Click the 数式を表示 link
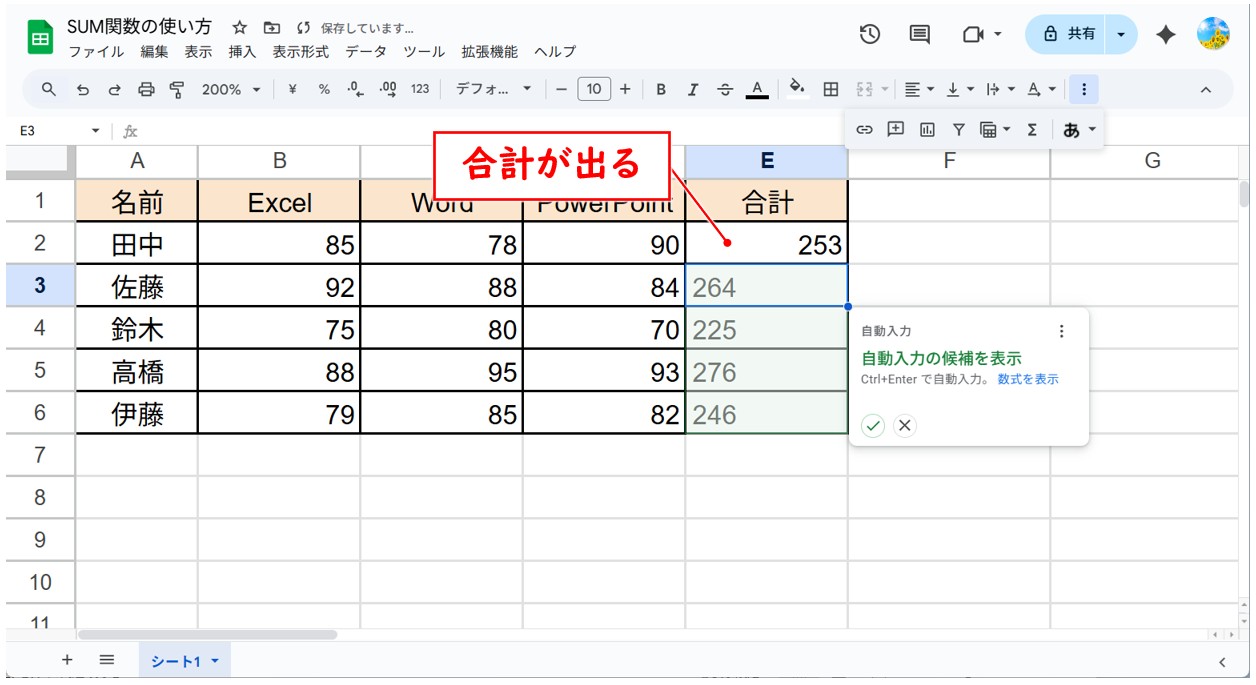Screen dimensions: 1256x685 coord(1027,380)
